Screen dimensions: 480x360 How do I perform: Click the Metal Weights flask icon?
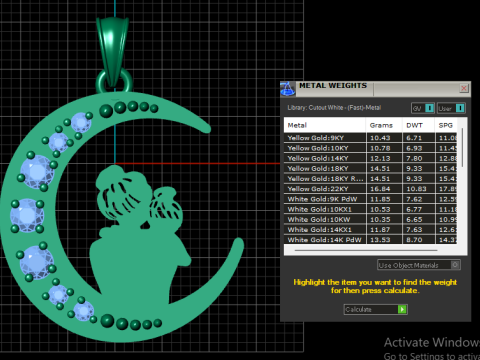tap(287, 89)
